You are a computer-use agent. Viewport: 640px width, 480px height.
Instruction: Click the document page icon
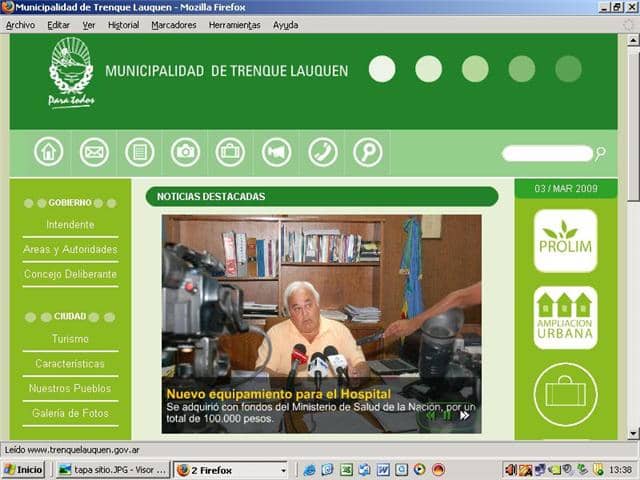click(x=140, y=152)
